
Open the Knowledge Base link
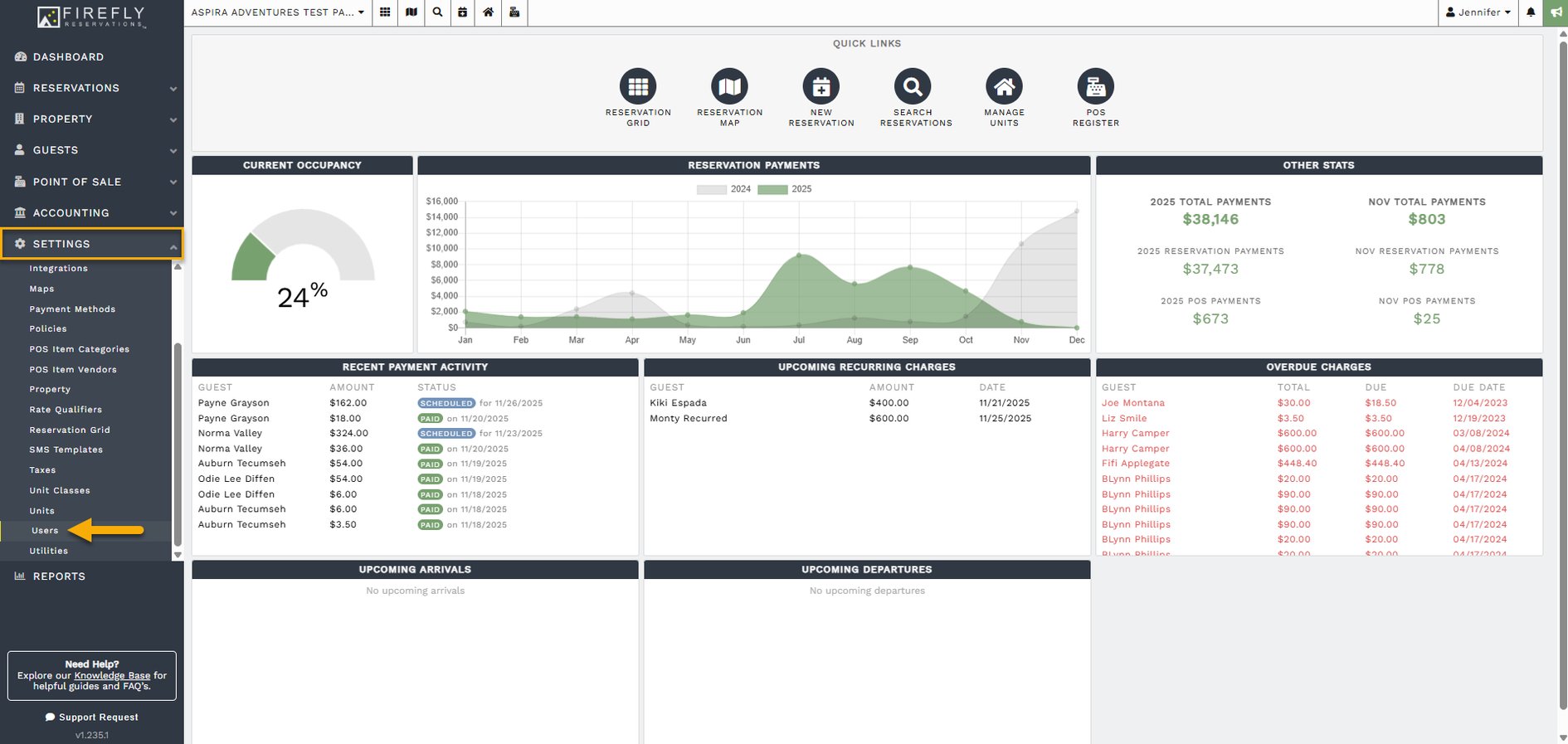pyautogui.click(x=112, y=675)
